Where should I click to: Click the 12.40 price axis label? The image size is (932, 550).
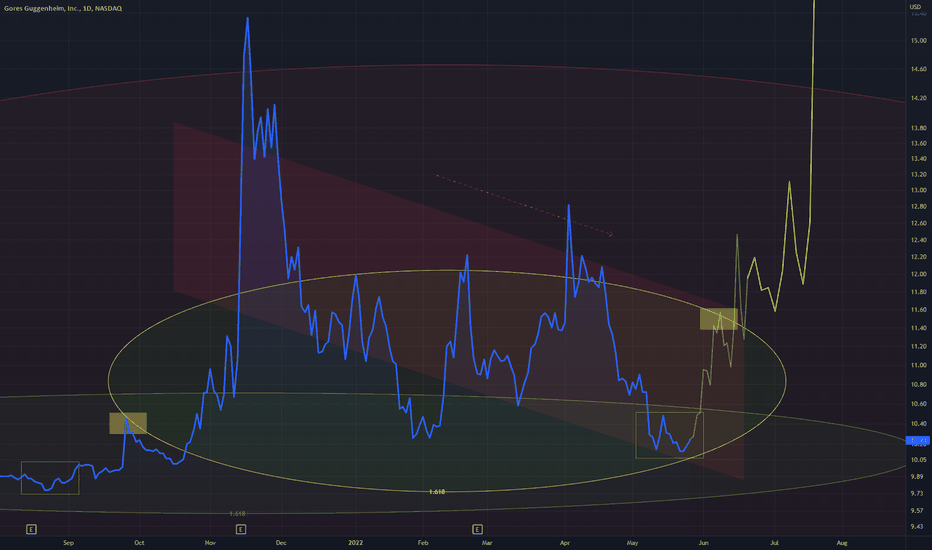point(918,240)
